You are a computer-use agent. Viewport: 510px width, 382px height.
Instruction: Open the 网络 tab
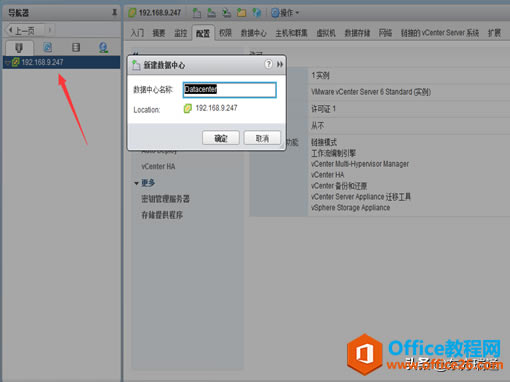[385, 33]
